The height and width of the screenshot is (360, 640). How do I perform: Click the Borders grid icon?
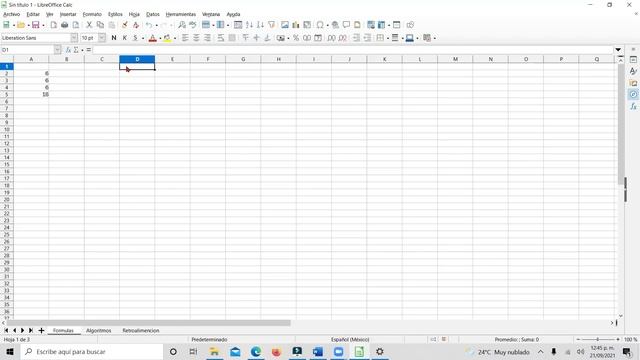[380, 38]
